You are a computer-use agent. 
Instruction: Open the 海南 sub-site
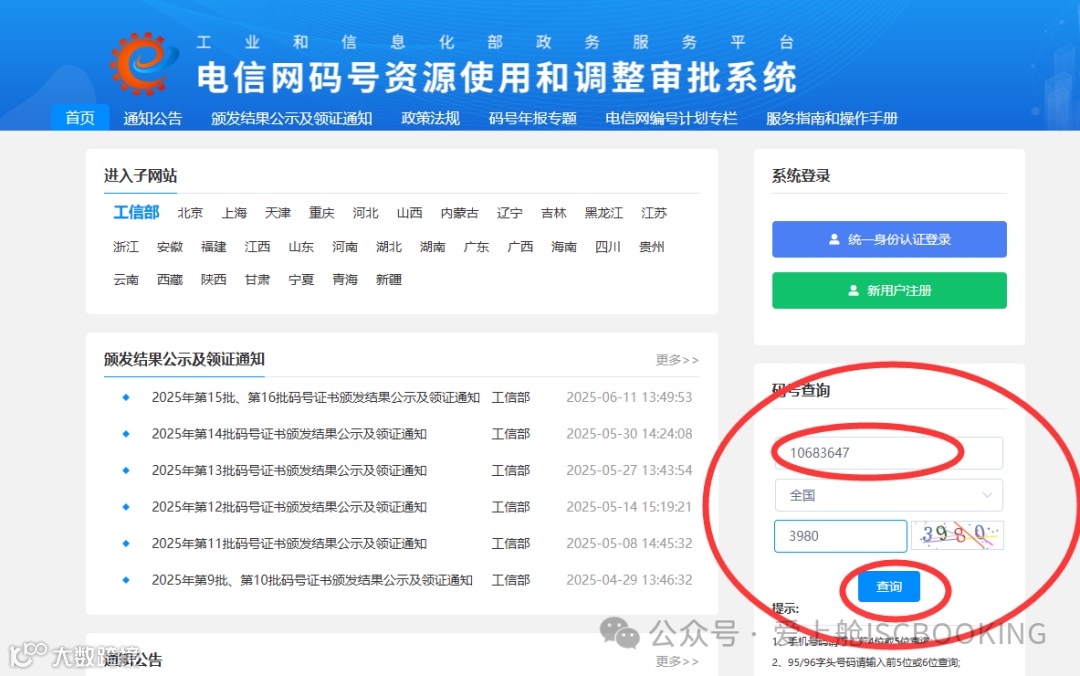pyautogui.click(x=563, y=247)
